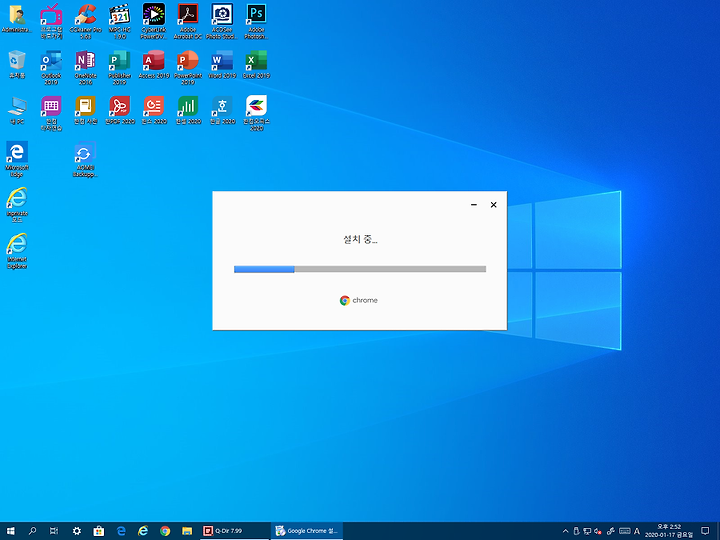Viewport: 720px width, 540px height.
Task: Launch Edge from the taskbar
Action: coord(121,531)
